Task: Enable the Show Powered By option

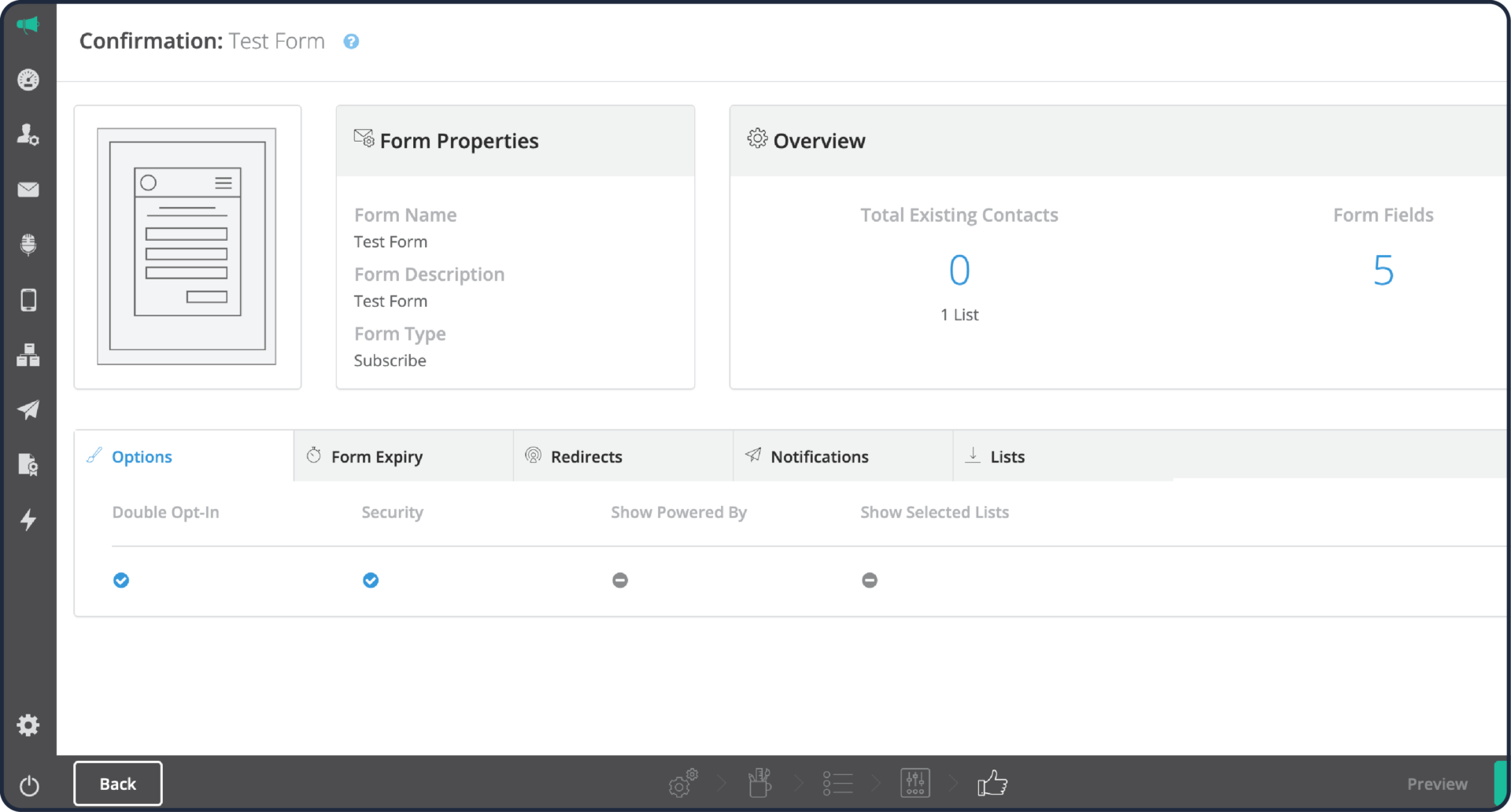Action: click(x=620, y=580)
